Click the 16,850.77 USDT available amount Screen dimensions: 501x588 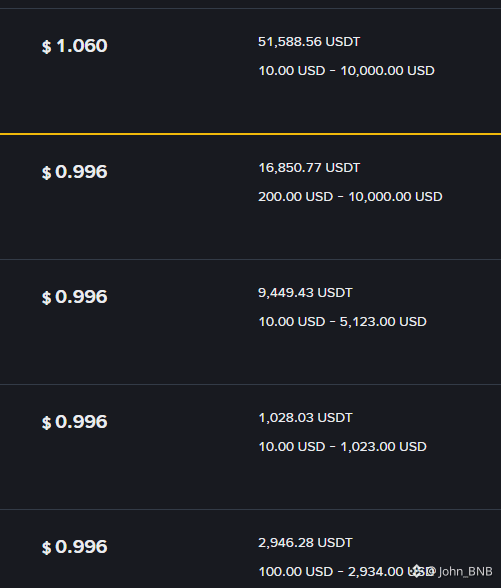click(309, 168)
